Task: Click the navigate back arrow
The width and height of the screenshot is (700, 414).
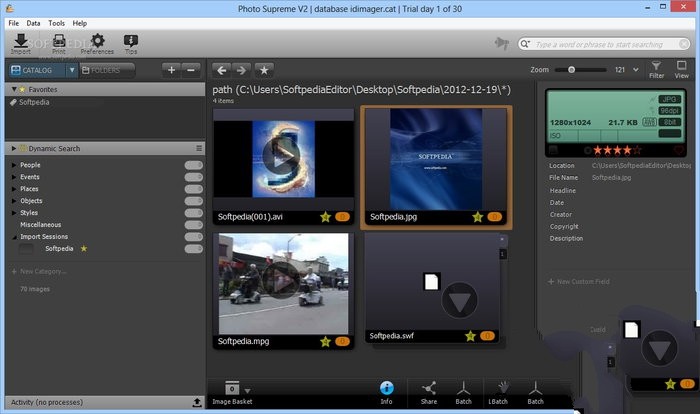Action: pyautogui.click(x=221, y=70)
